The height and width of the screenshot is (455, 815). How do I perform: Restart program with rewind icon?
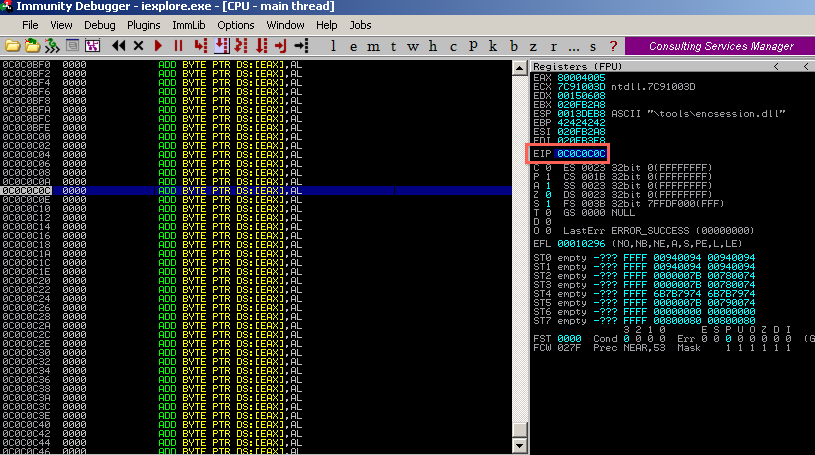[119, 46]
